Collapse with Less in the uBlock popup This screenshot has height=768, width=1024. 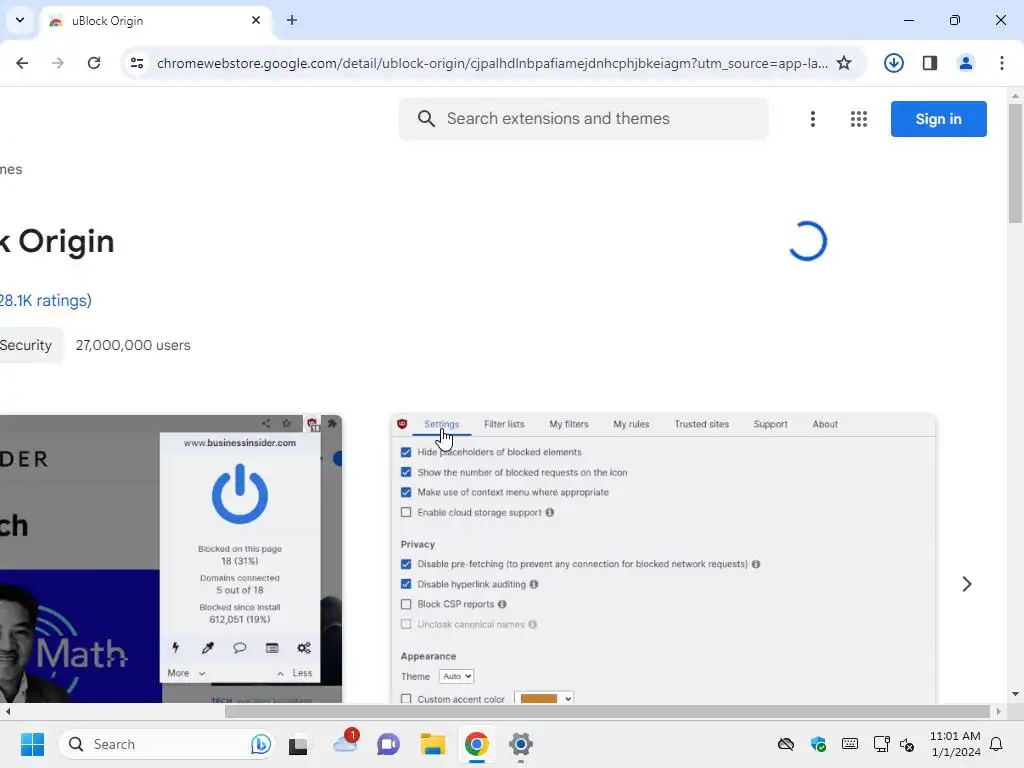click(295, 673)
